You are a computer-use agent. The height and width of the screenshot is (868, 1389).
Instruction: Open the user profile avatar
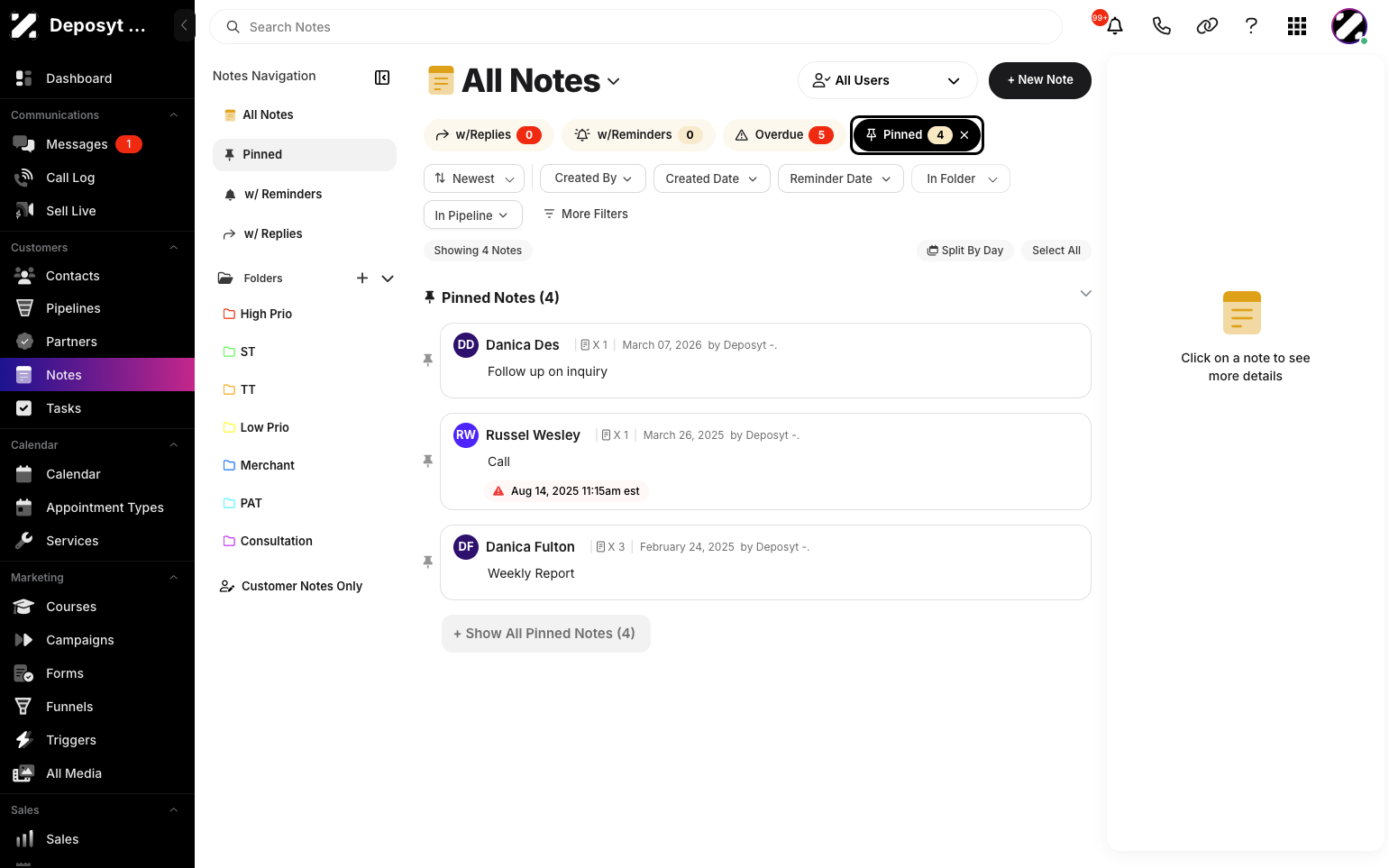[1349, 26]
